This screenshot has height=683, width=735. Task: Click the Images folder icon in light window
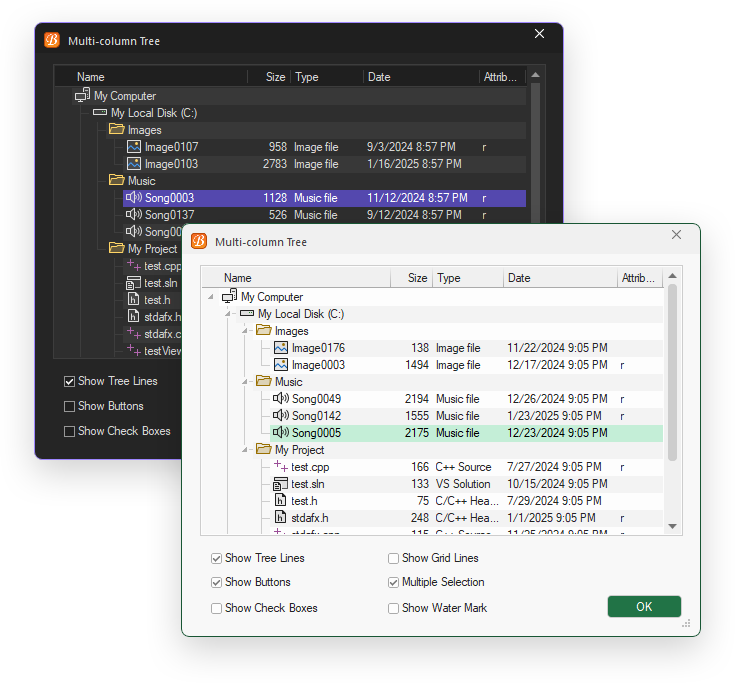point(263,330)
